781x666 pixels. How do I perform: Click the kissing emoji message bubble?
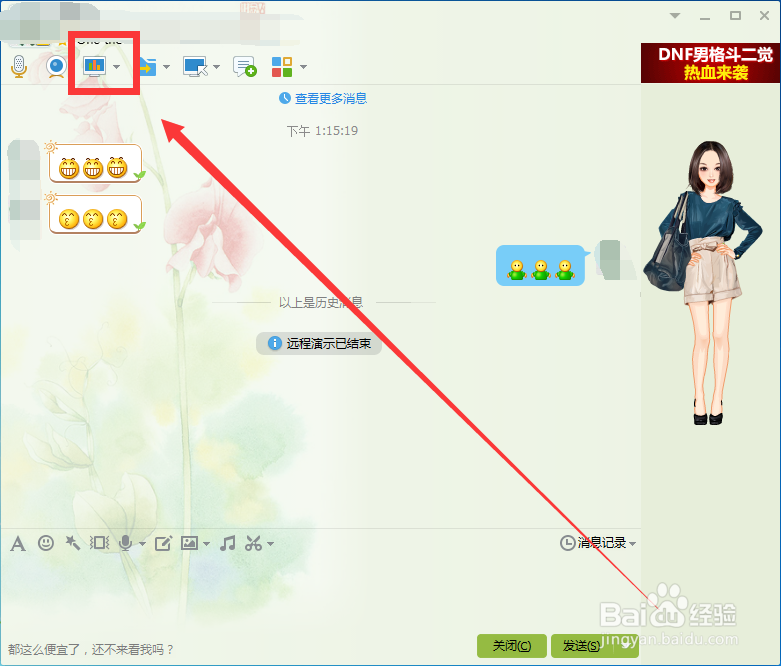coord(95,215)
